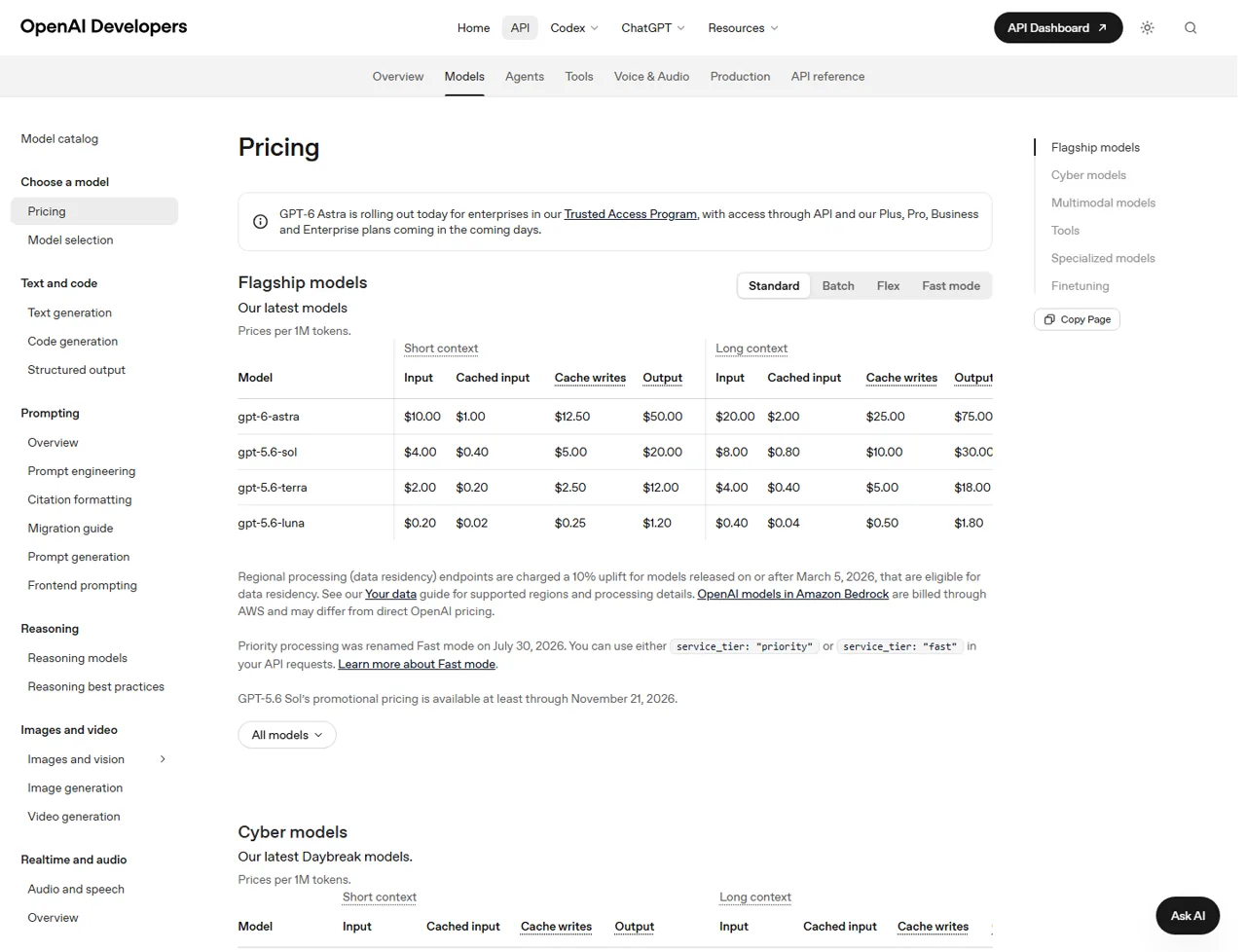The height and width of the screenshot is (952, 1246).
Task: Open Model selection in sidebar
Action: [70, 240]
